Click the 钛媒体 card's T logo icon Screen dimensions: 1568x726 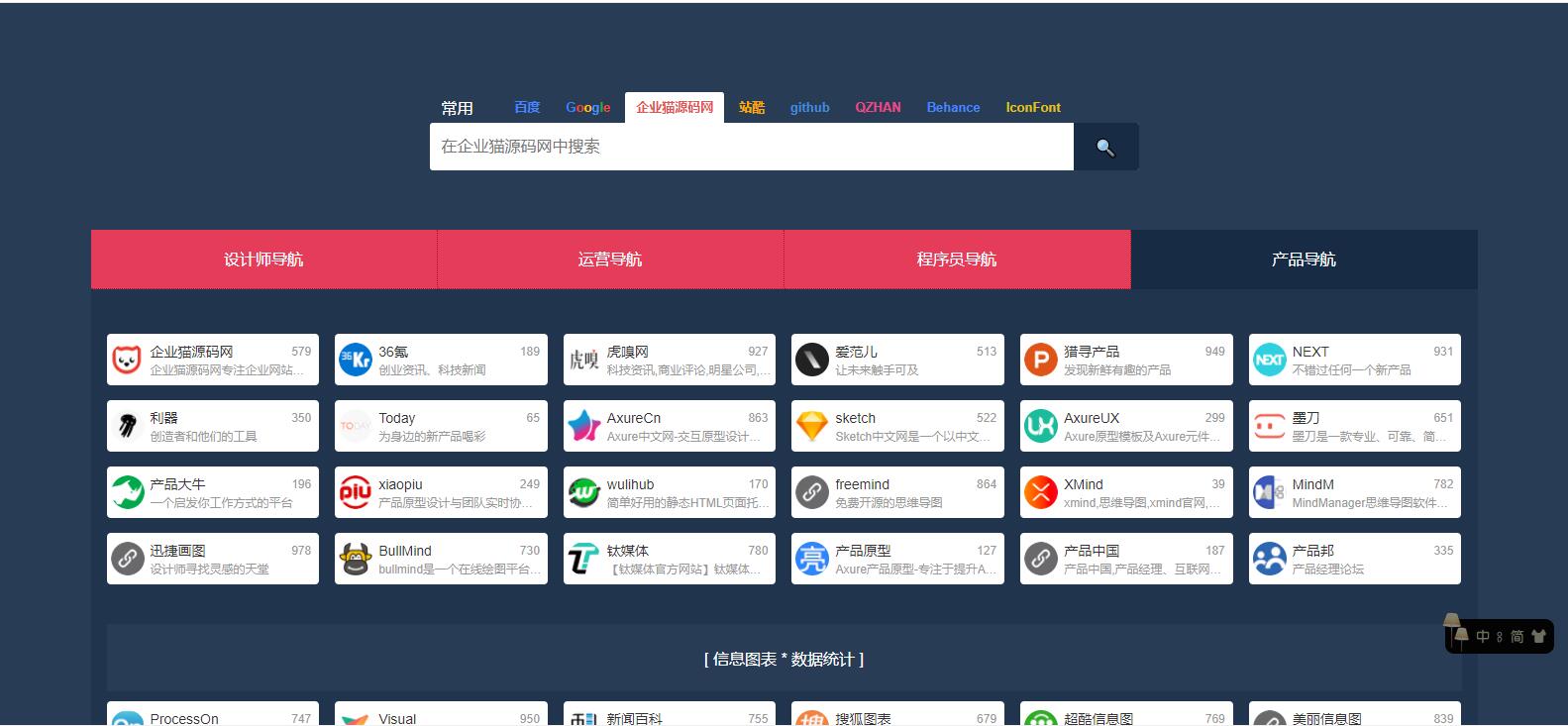(x=583, y=559)
